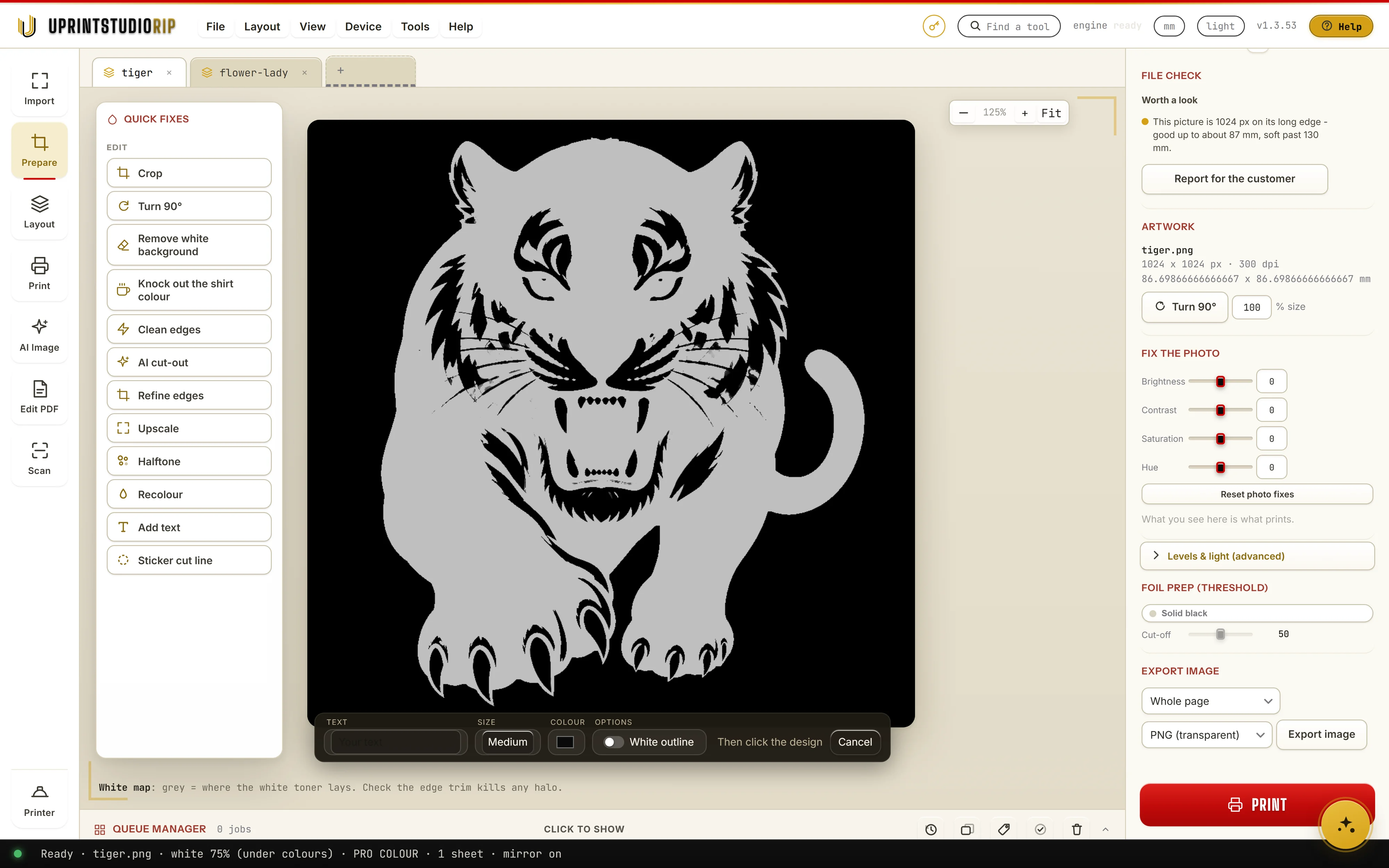Click the text input field in Add text bar
Viewport: 1389px width, 868px height.
click(396, 742)
